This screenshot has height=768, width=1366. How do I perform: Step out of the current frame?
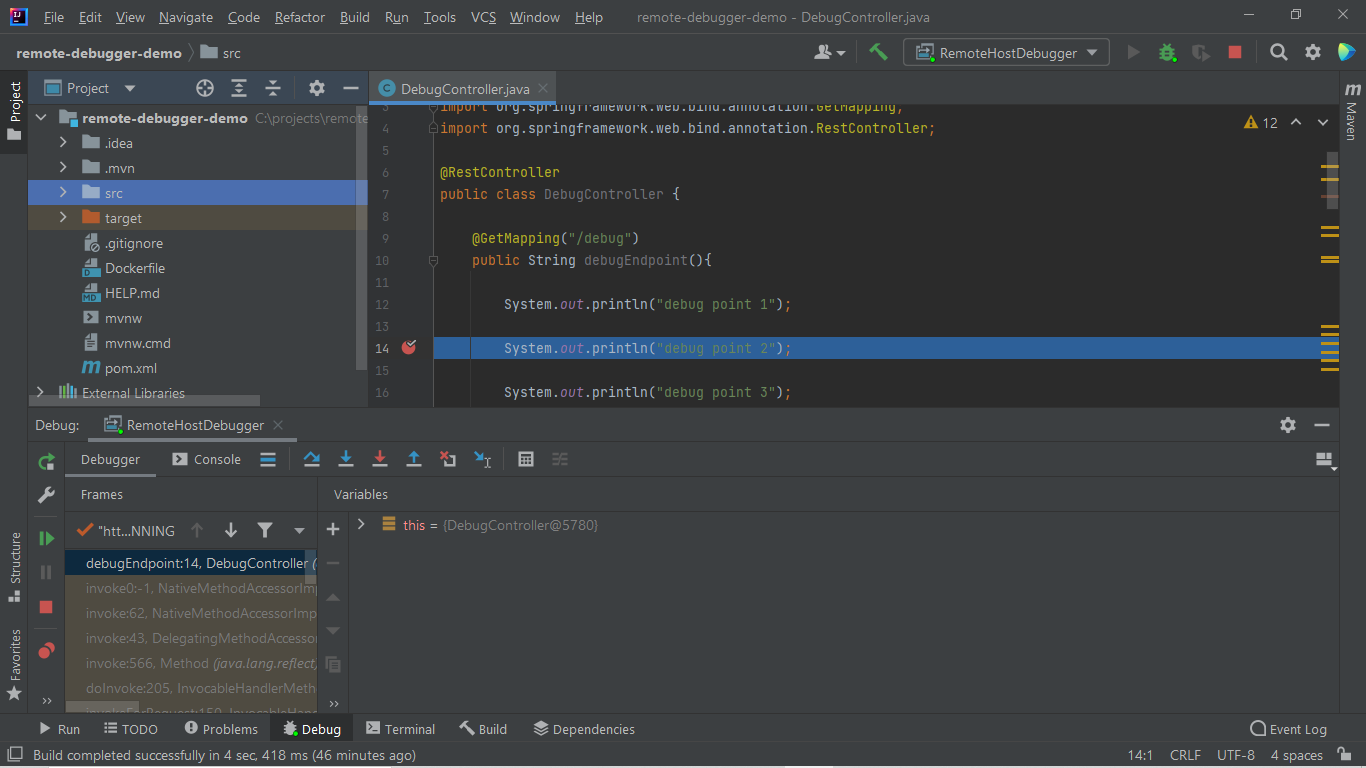point(414,459)
